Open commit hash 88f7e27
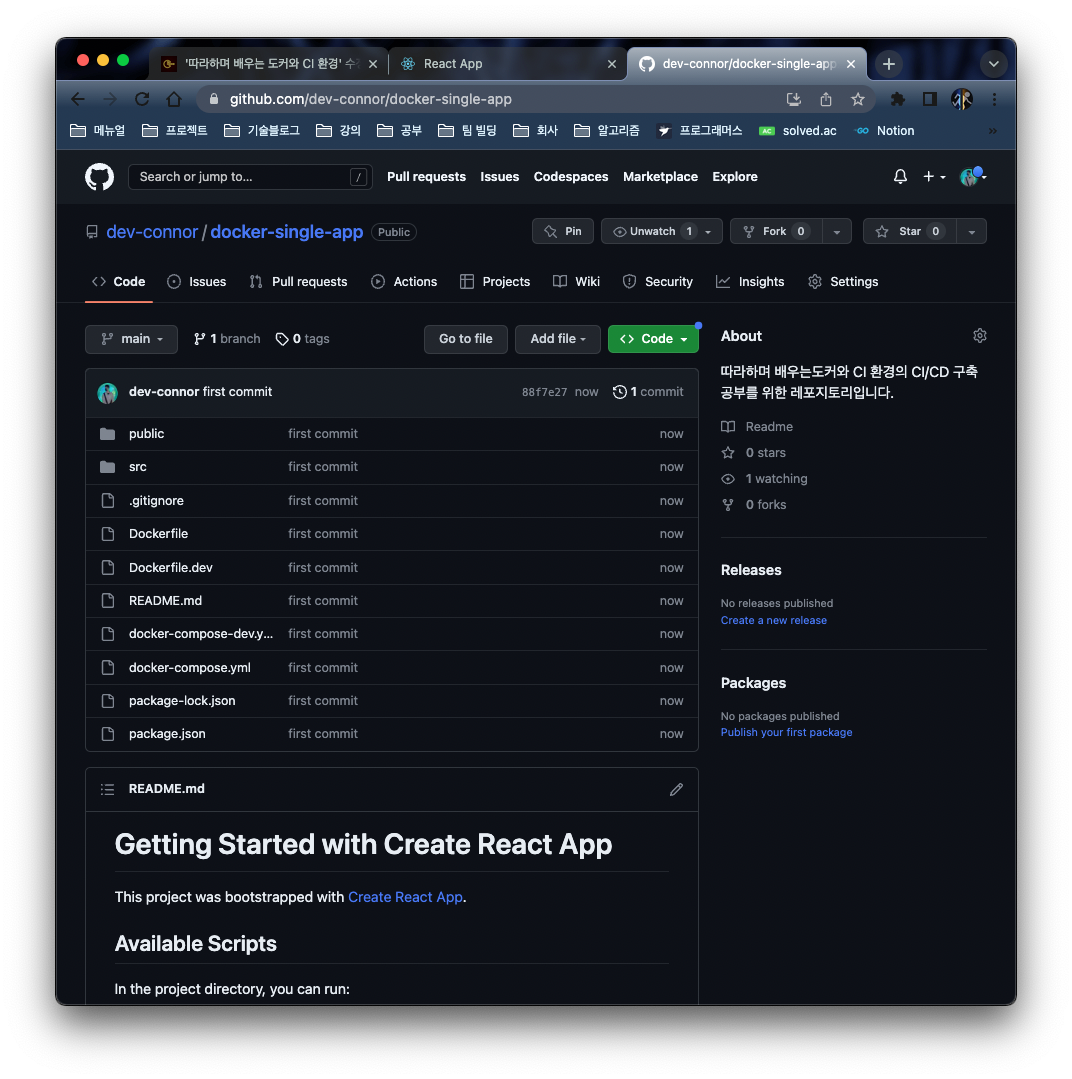This screenshot has height=1079, width=1072. click(x=544, y=392)
